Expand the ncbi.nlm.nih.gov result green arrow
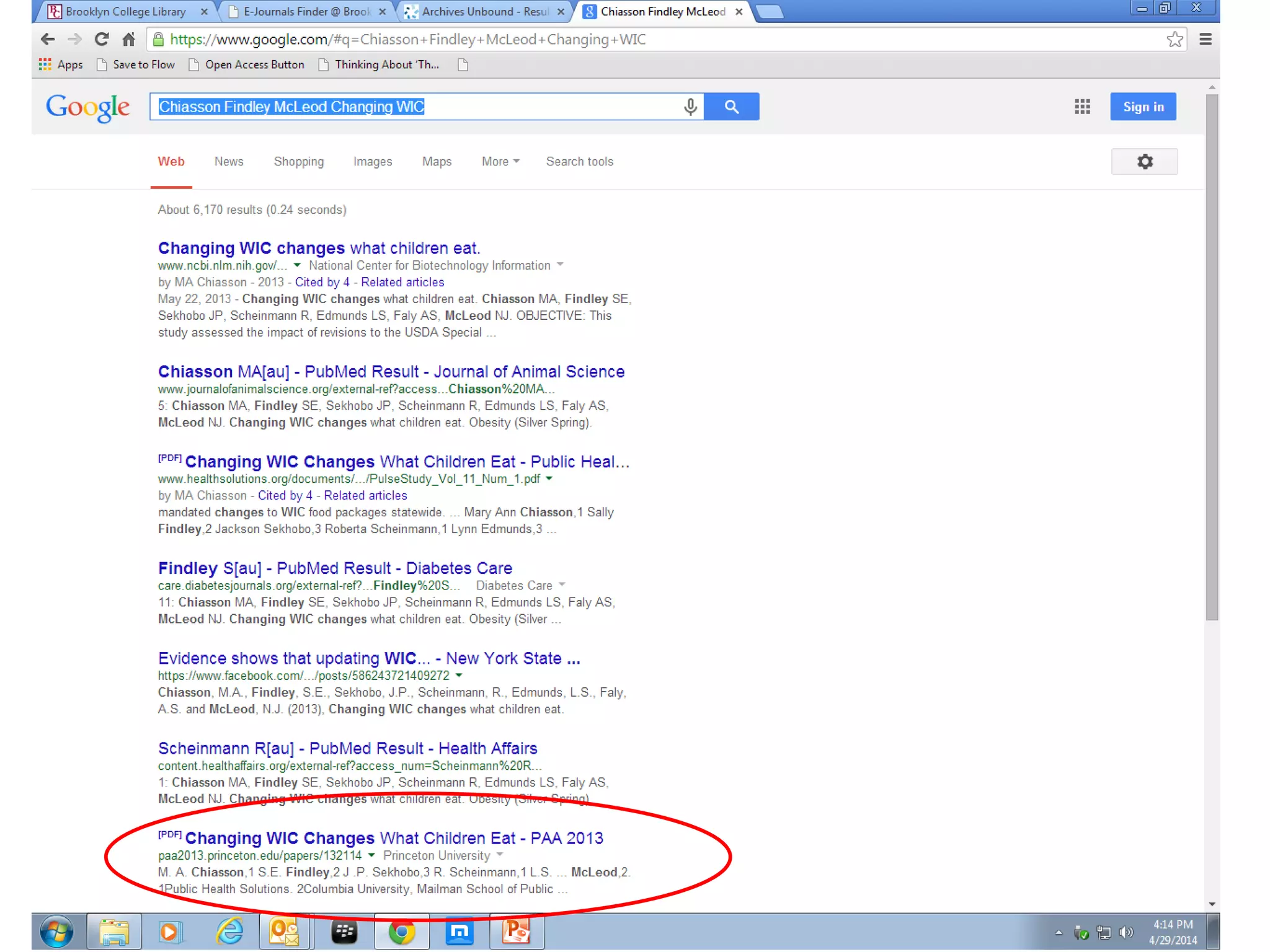The width and height of the screenshot is (1270, 952). coord(297,265)
